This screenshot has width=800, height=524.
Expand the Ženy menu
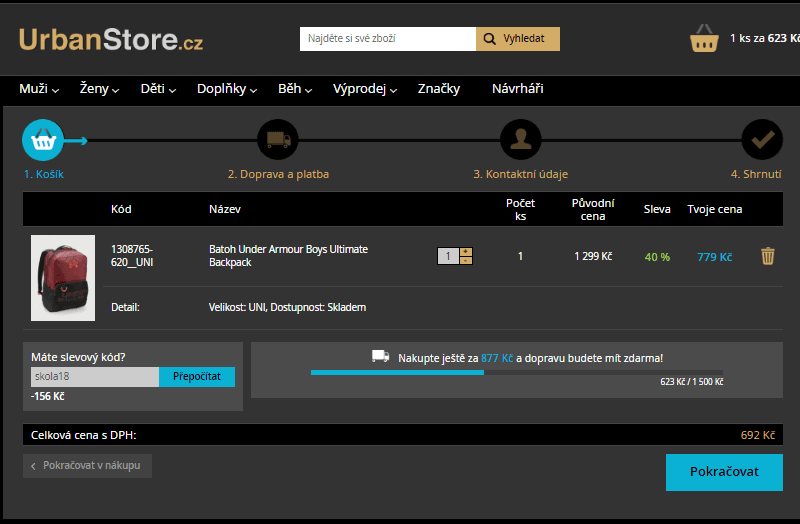click(x=99, y=89)
